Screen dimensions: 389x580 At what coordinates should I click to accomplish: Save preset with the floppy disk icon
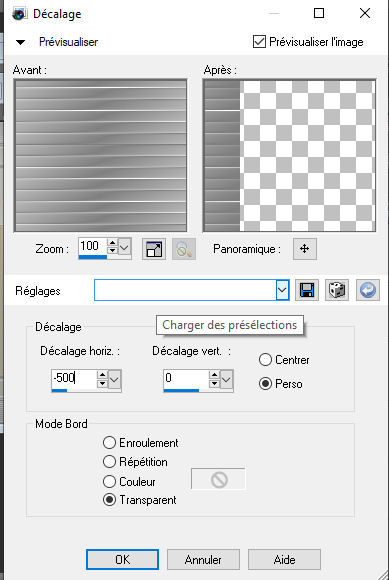307,290
